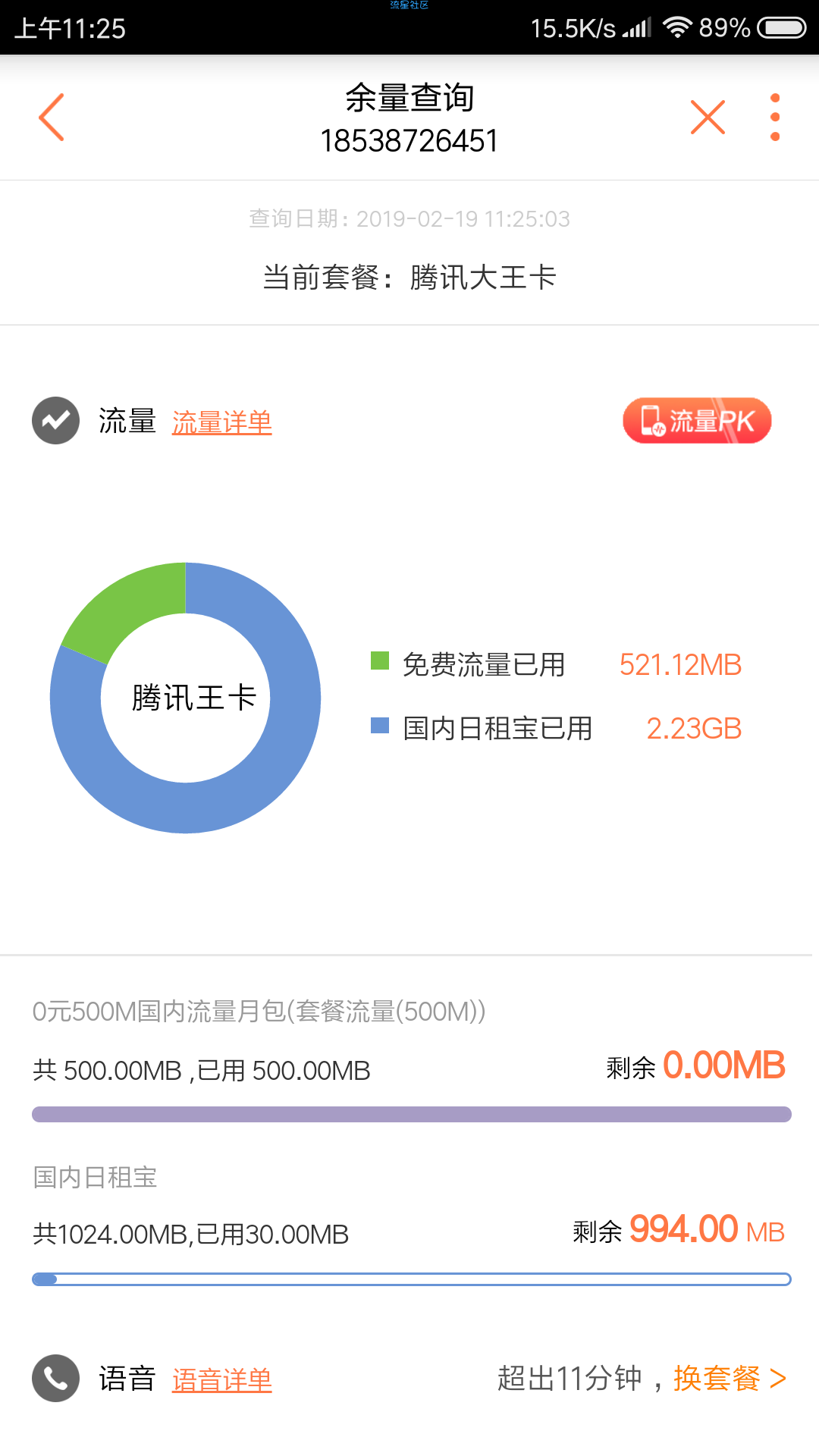
Task: Tap the Wi-Fi icon in status bar
Action: coord(677,28)
